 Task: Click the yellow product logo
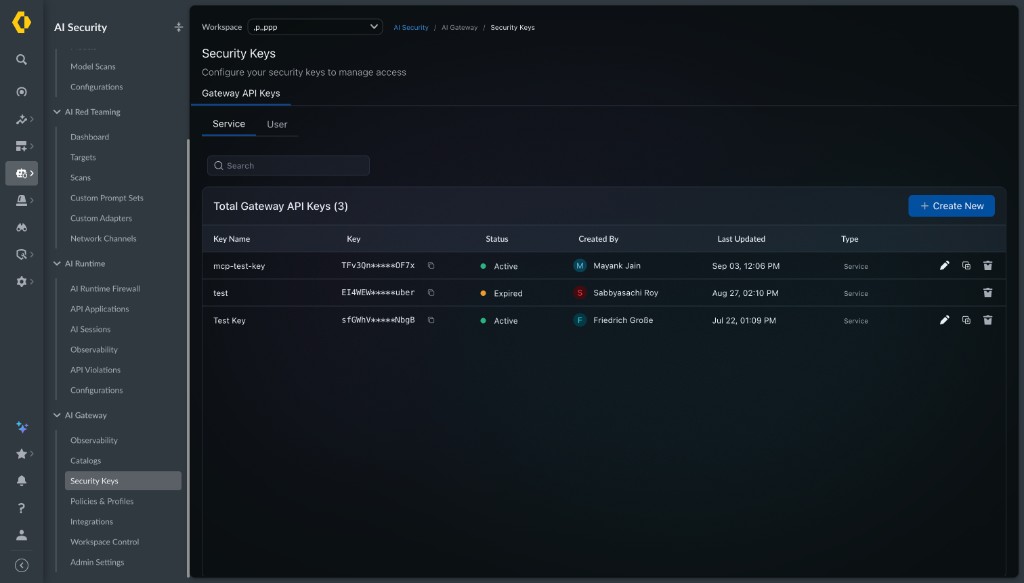click(x=22, y=22)
